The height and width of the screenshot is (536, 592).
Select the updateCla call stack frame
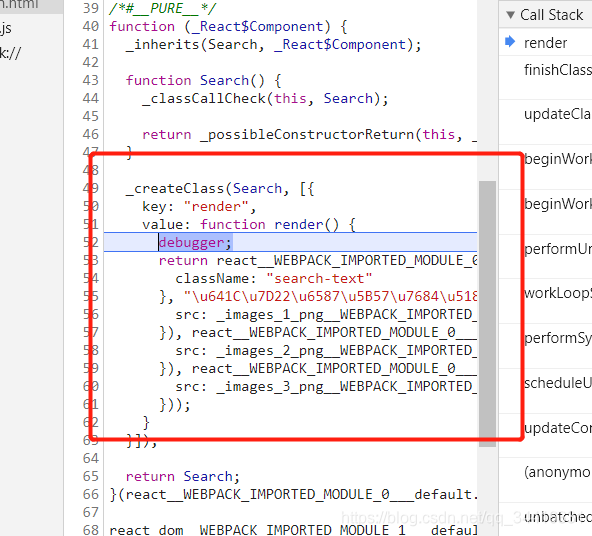[x=558, y=114]
